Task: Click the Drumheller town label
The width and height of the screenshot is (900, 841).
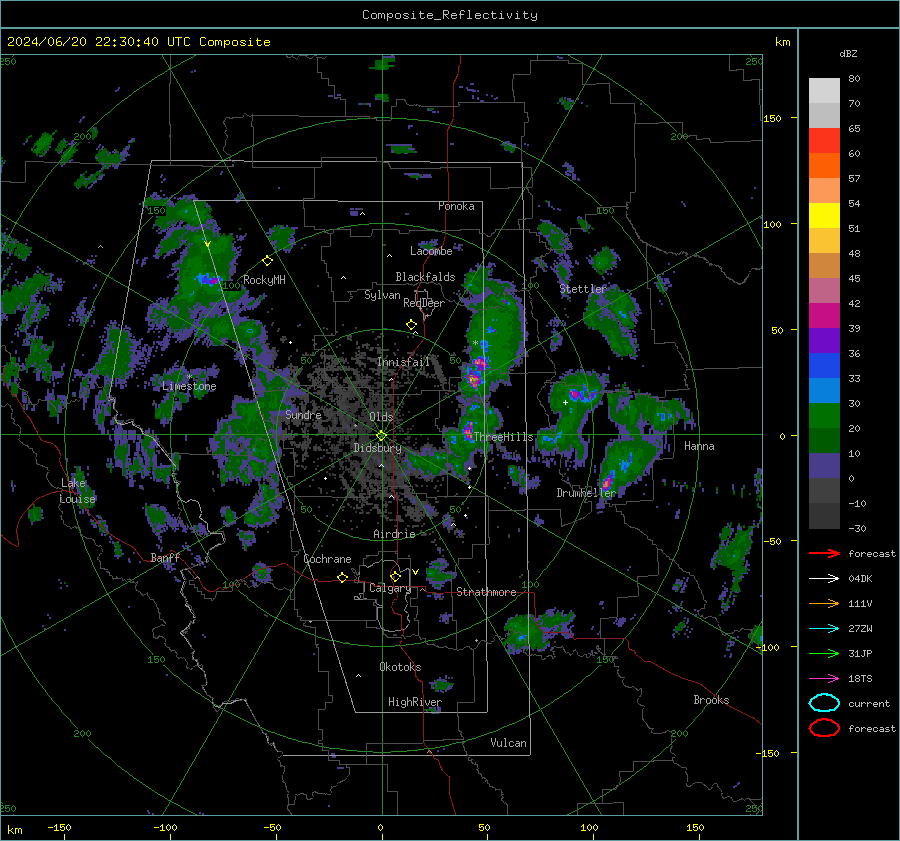Action: (x=586, y=493)
